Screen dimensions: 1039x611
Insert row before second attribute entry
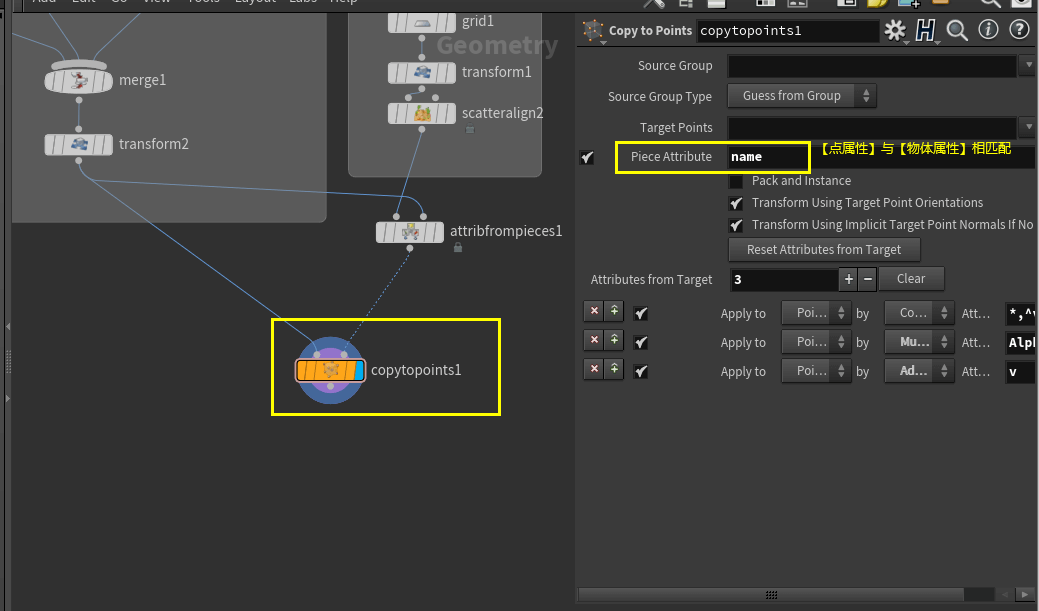[614, 340]
